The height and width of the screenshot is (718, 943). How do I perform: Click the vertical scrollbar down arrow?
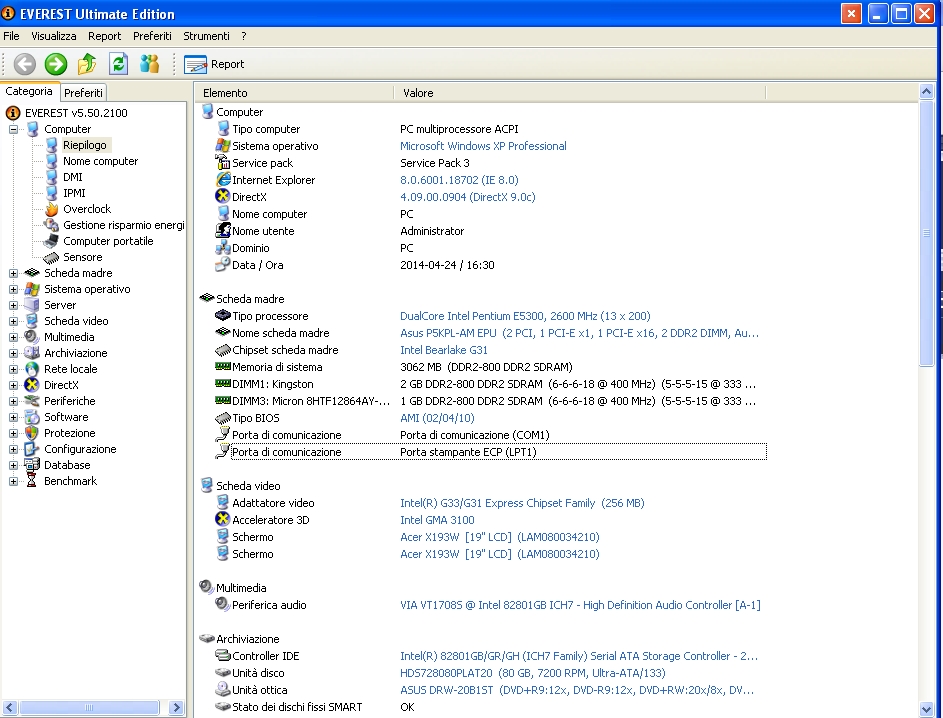pyautogui.click(x=926, y=707)
